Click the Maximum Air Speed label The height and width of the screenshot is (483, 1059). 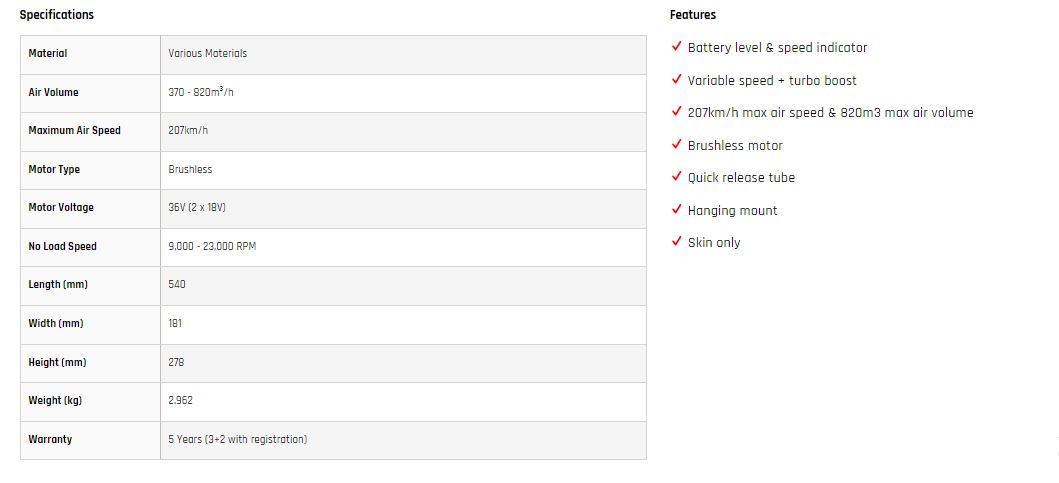point(74,130)
